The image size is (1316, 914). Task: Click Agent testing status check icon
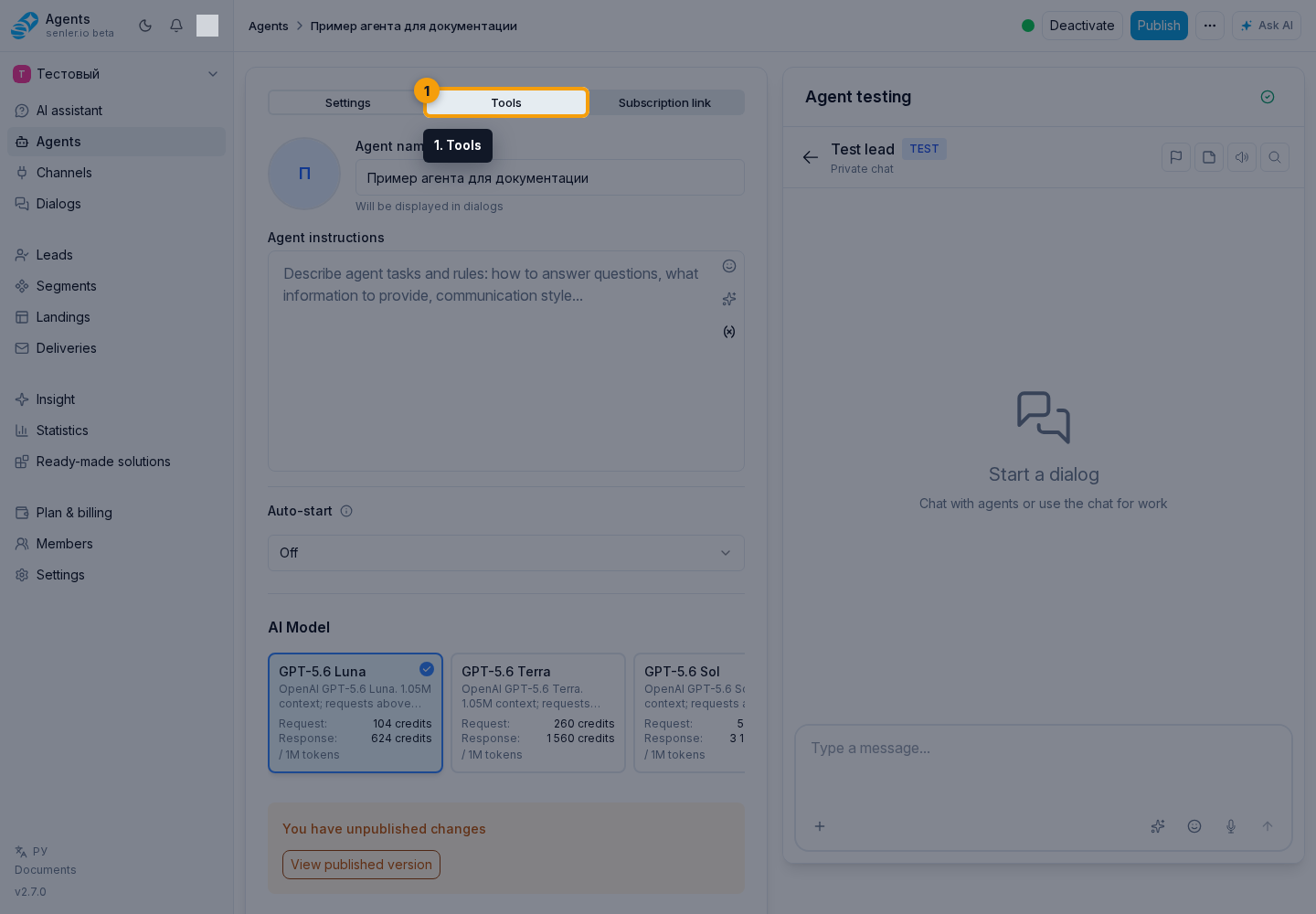click(1268, 97)
